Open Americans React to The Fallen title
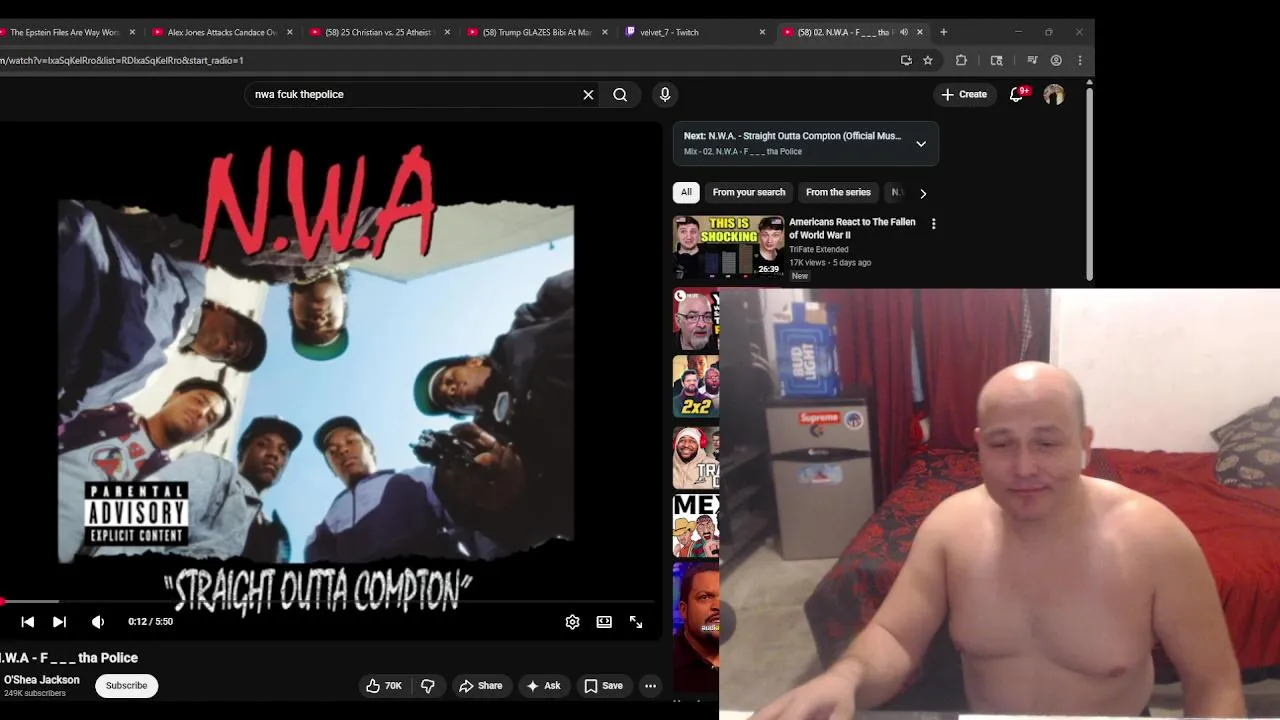 (852, 228)
